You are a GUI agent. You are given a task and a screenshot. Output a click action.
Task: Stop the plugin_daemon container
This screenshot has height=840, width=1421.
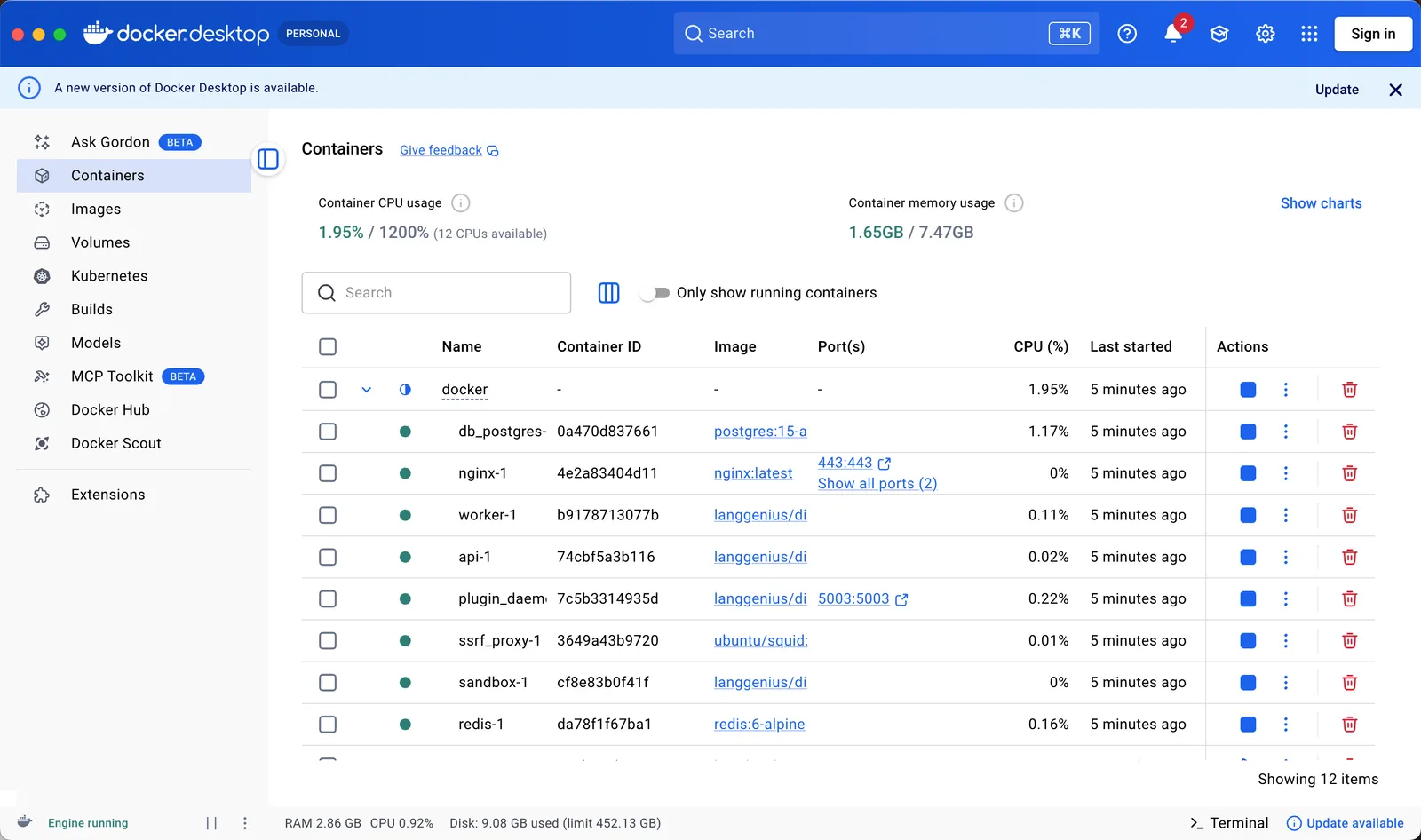click(x=1248, y=599)
